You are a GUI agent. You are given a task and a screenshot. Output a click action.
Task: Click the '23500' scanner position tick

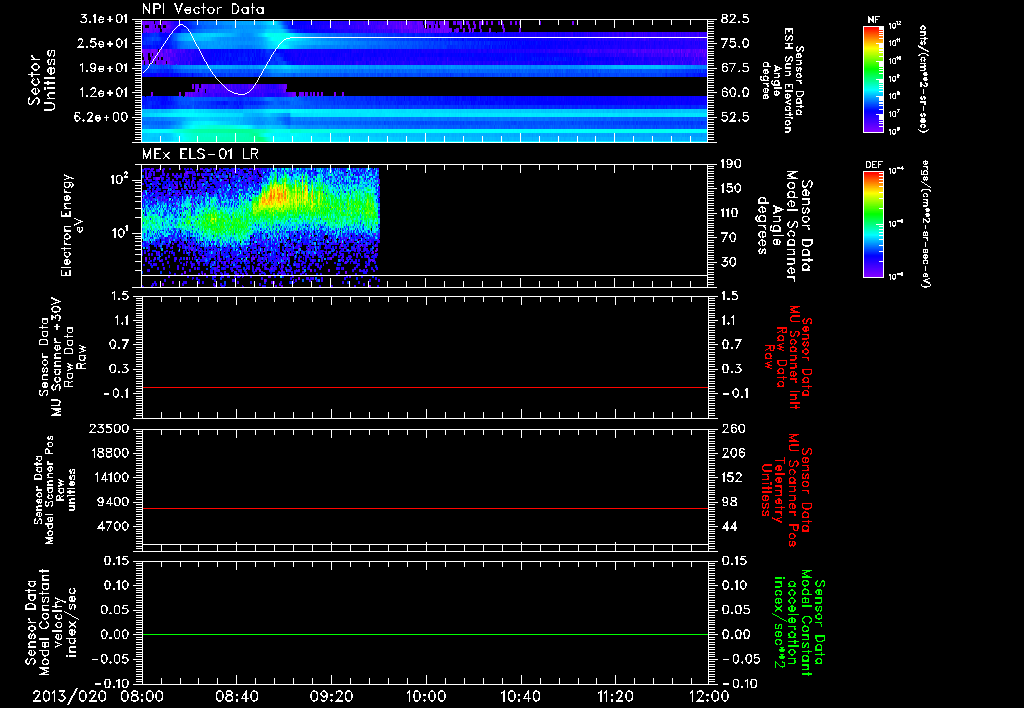coord(110,428)
